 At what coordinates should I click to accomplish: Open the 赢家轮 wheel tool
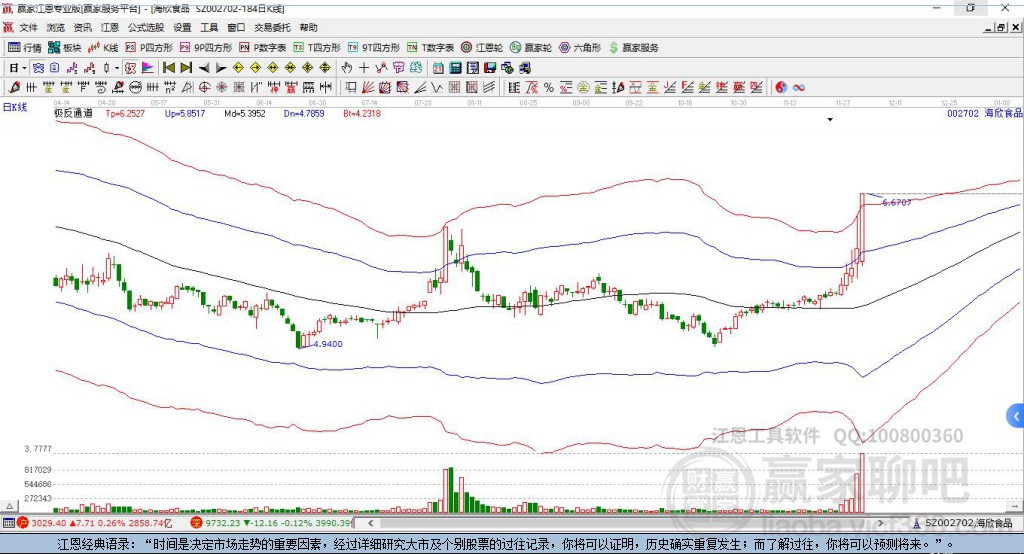(531, 48)
